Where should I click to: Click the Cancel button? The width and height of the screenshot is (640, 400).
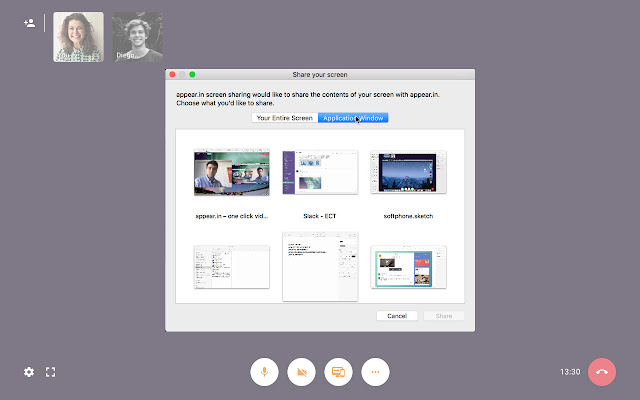click(x=397, y=316)
